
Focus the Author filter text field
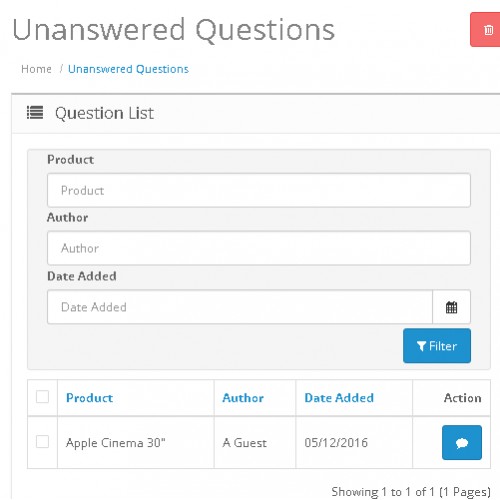click(x=259, y=248)
